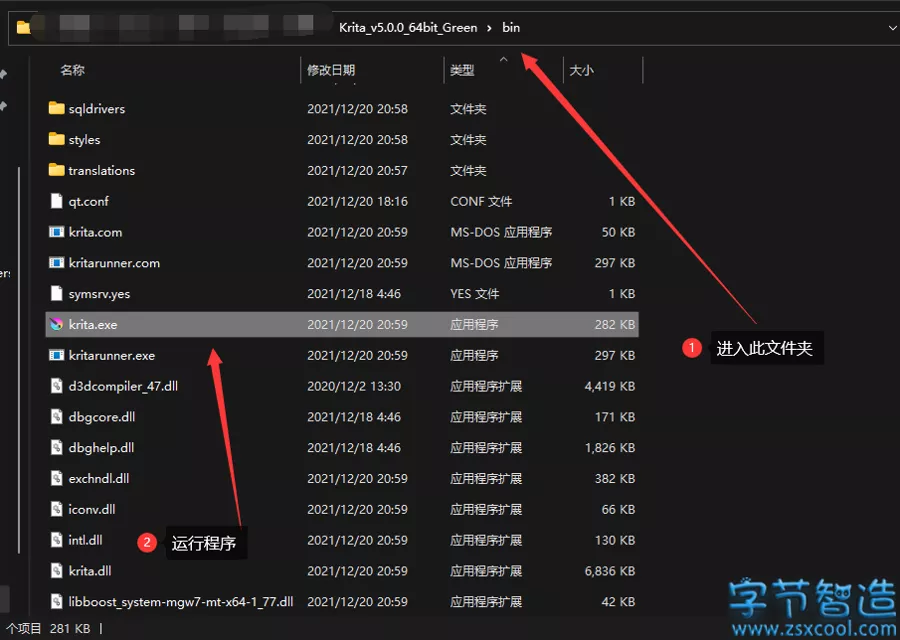Image resolution: width=900 pixels, height=640 pixels.
Task: Click the krita.exe colorful app icon
Action: point(56,324)
